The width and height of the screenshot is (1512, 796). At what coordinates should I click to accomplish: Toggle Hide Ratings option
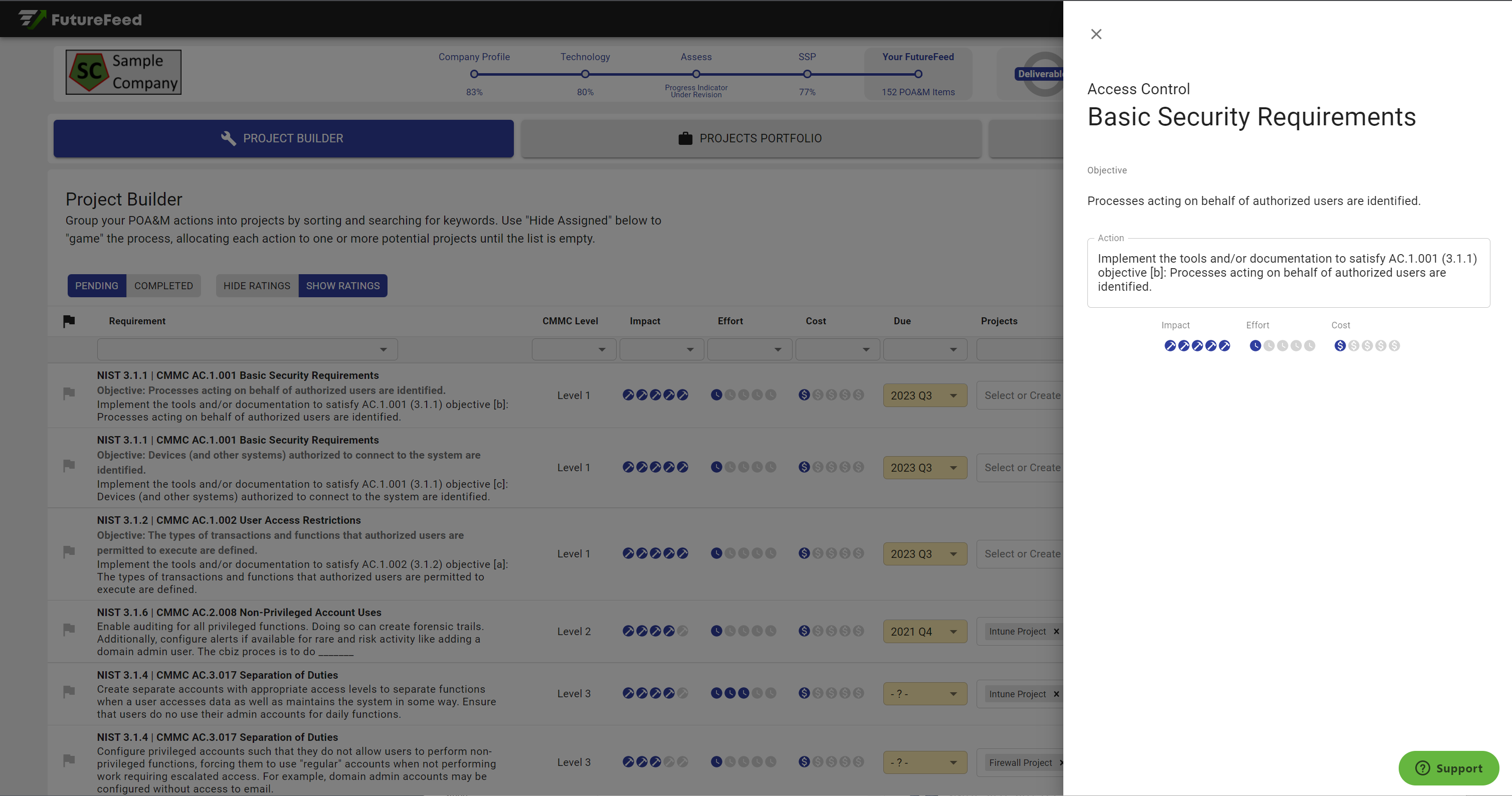[x=257, y=286]
